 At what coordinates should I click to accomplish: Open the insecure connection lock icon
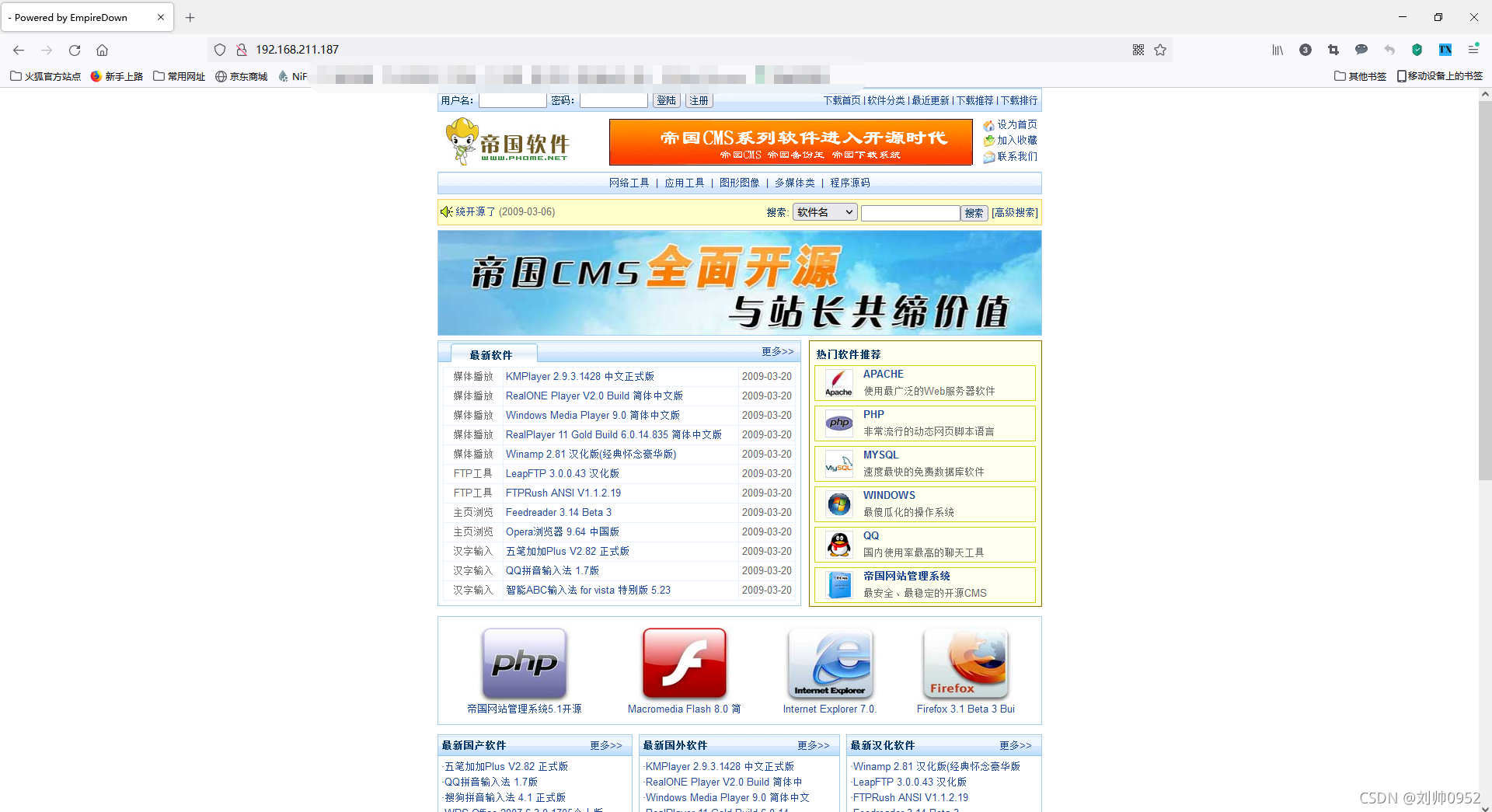[x=242, y=50]
